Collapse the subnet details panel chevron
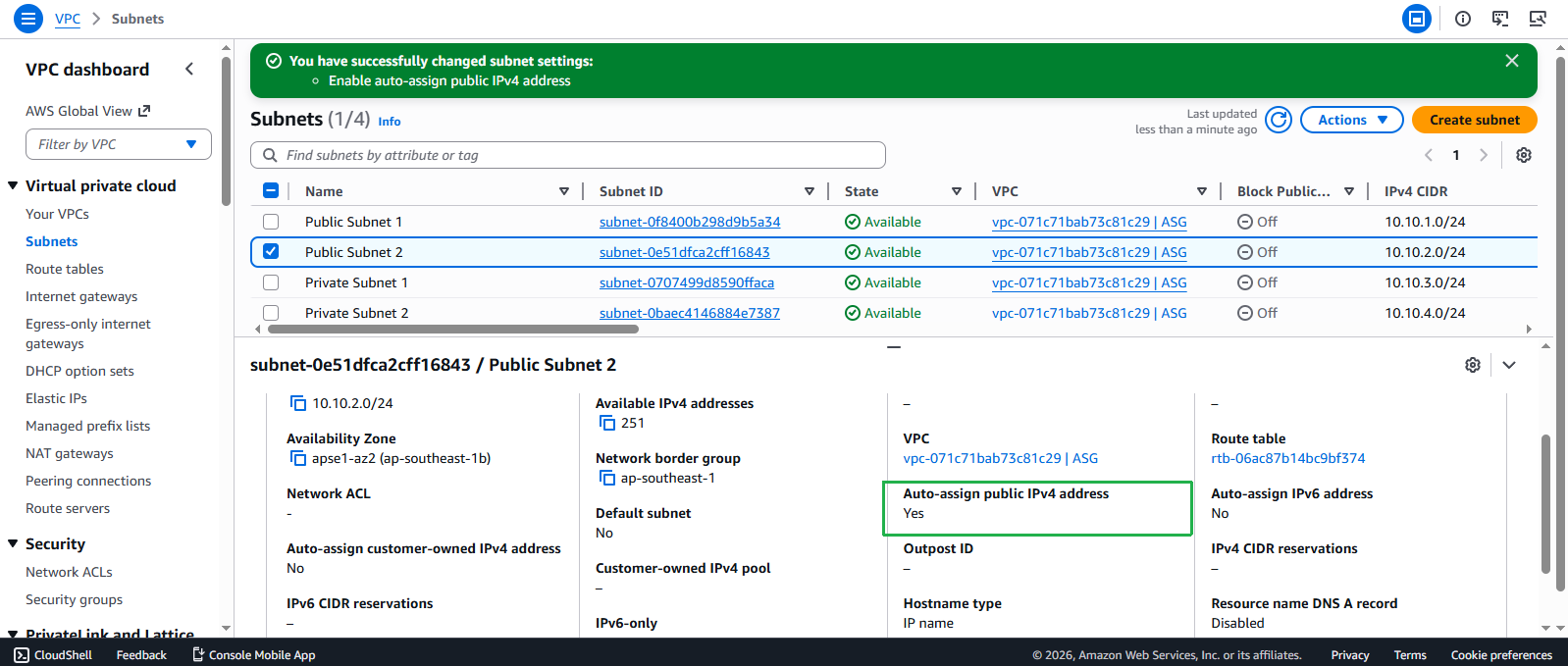 click(x=1509, y=365)
